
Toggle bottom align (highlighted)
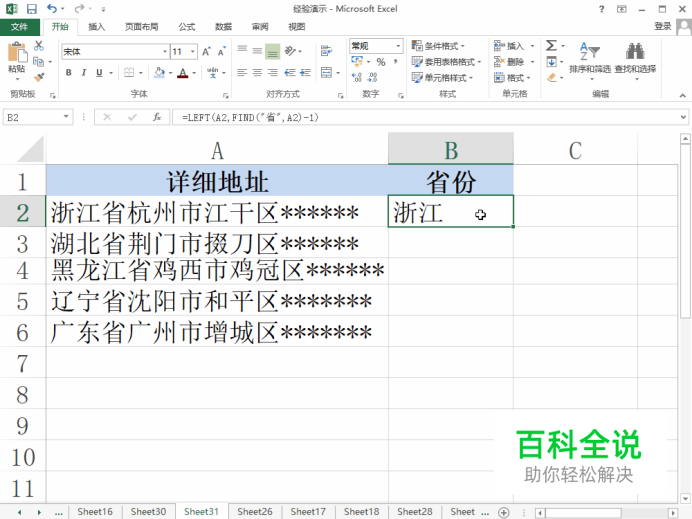272,52
